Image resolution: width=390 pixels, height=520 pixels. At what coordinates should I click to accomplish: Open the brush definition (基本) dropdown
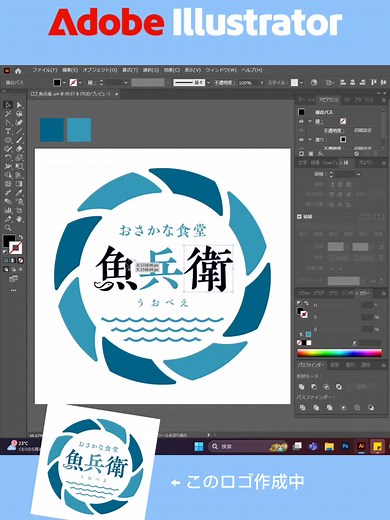click(208, 83)
